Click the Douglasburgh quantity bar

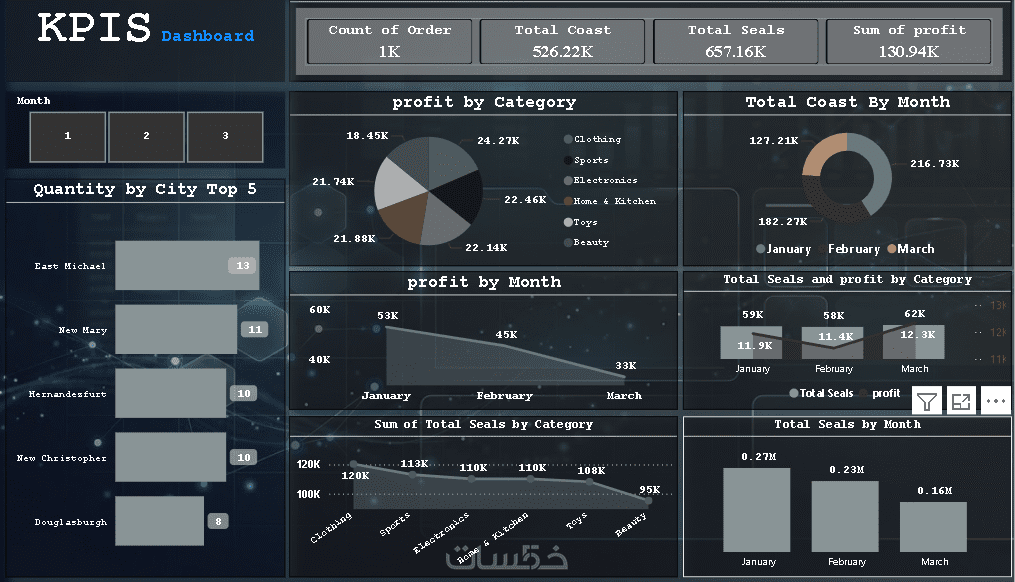(159, 521)
